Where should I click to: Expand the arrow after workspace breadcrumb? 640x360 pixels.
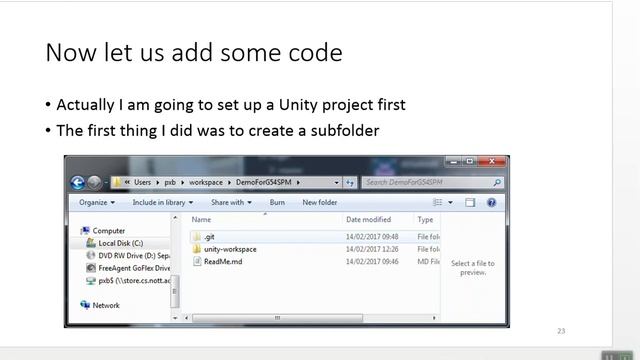(229, 182)
